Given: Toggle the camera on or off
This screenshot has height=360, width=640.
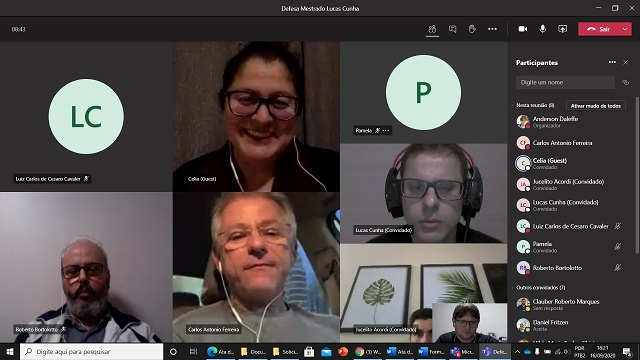Looking at the screenshot, I should coord(523,29).
